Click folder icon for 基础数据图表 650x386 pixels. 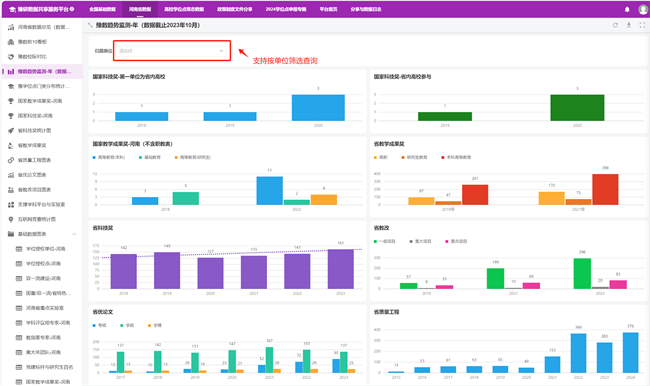click(x=11, y=234)
